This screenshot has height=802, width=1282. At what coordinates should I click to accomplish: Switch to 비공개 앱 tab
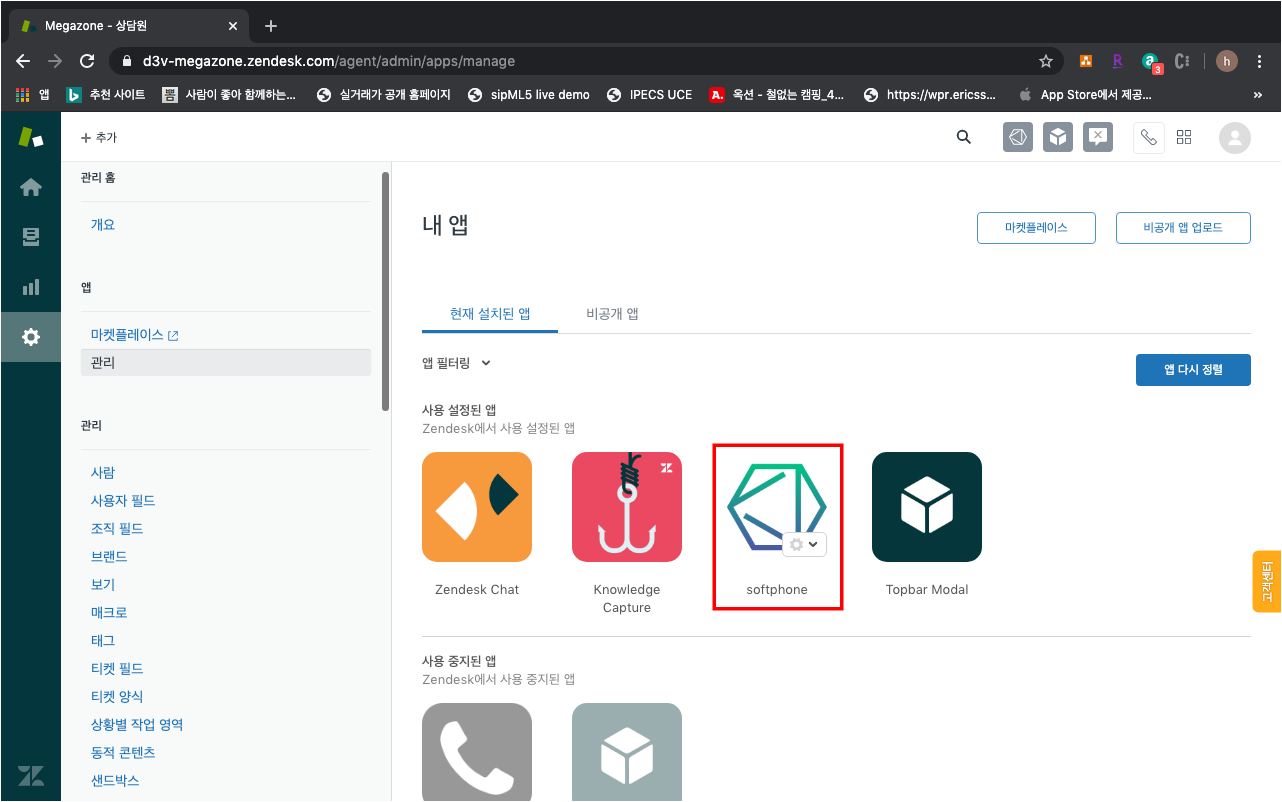click(612, 314)
